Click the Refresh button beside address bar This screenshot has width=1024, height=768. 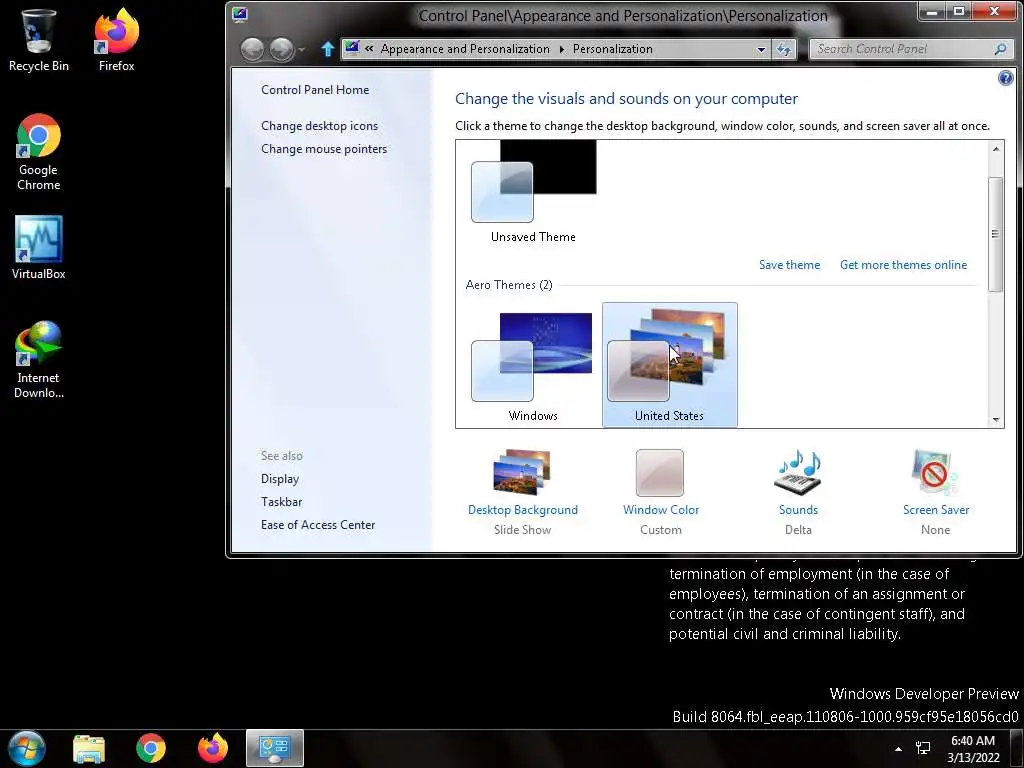[784, 49]
